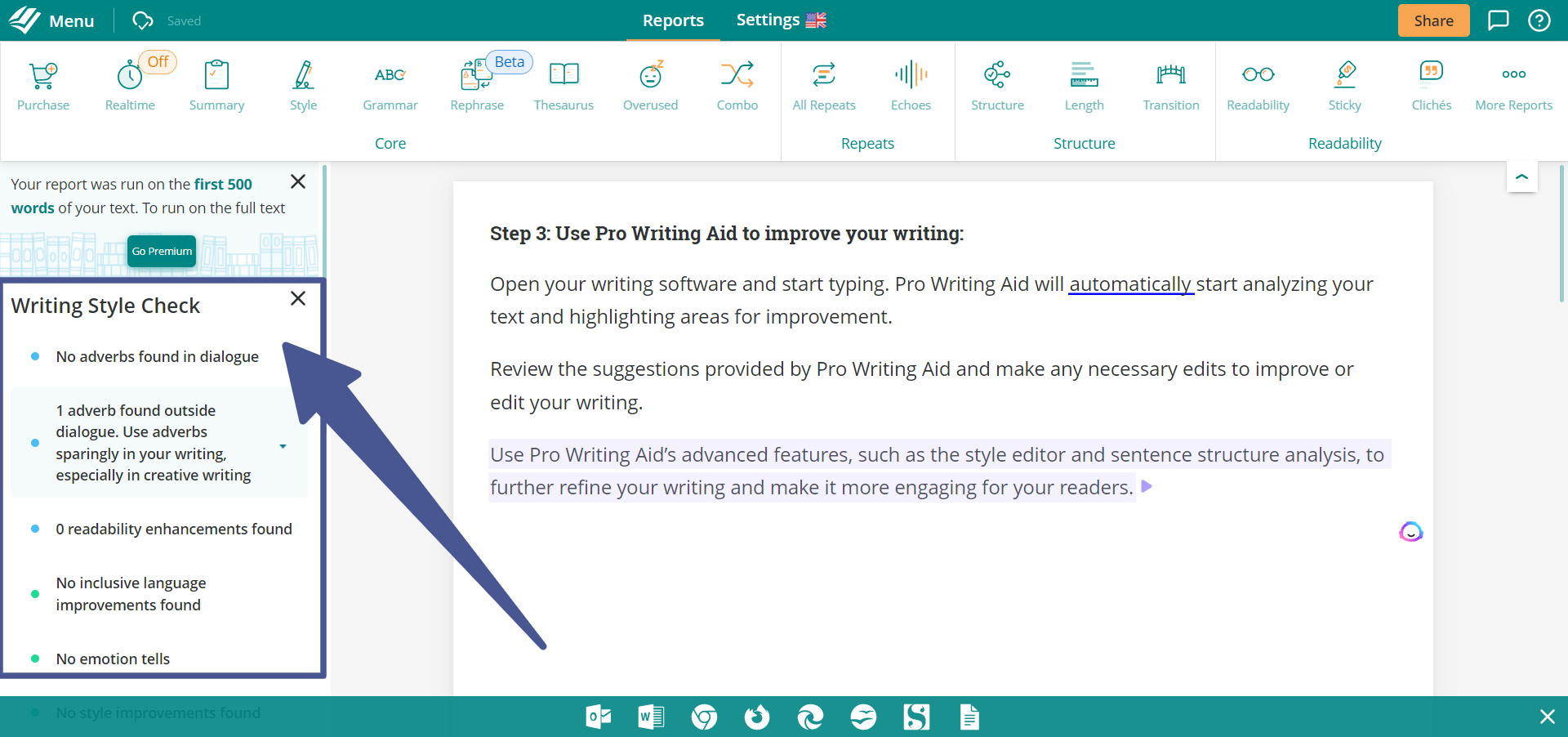
Task: Run the Clichés report
Action: [1431, 86]
